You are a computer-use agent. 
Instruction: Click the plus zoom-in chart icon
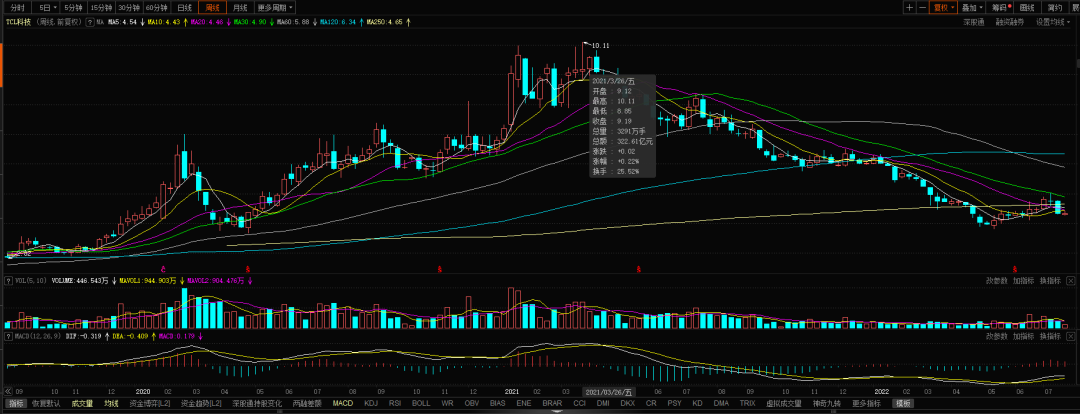click(x=910, y=8)
